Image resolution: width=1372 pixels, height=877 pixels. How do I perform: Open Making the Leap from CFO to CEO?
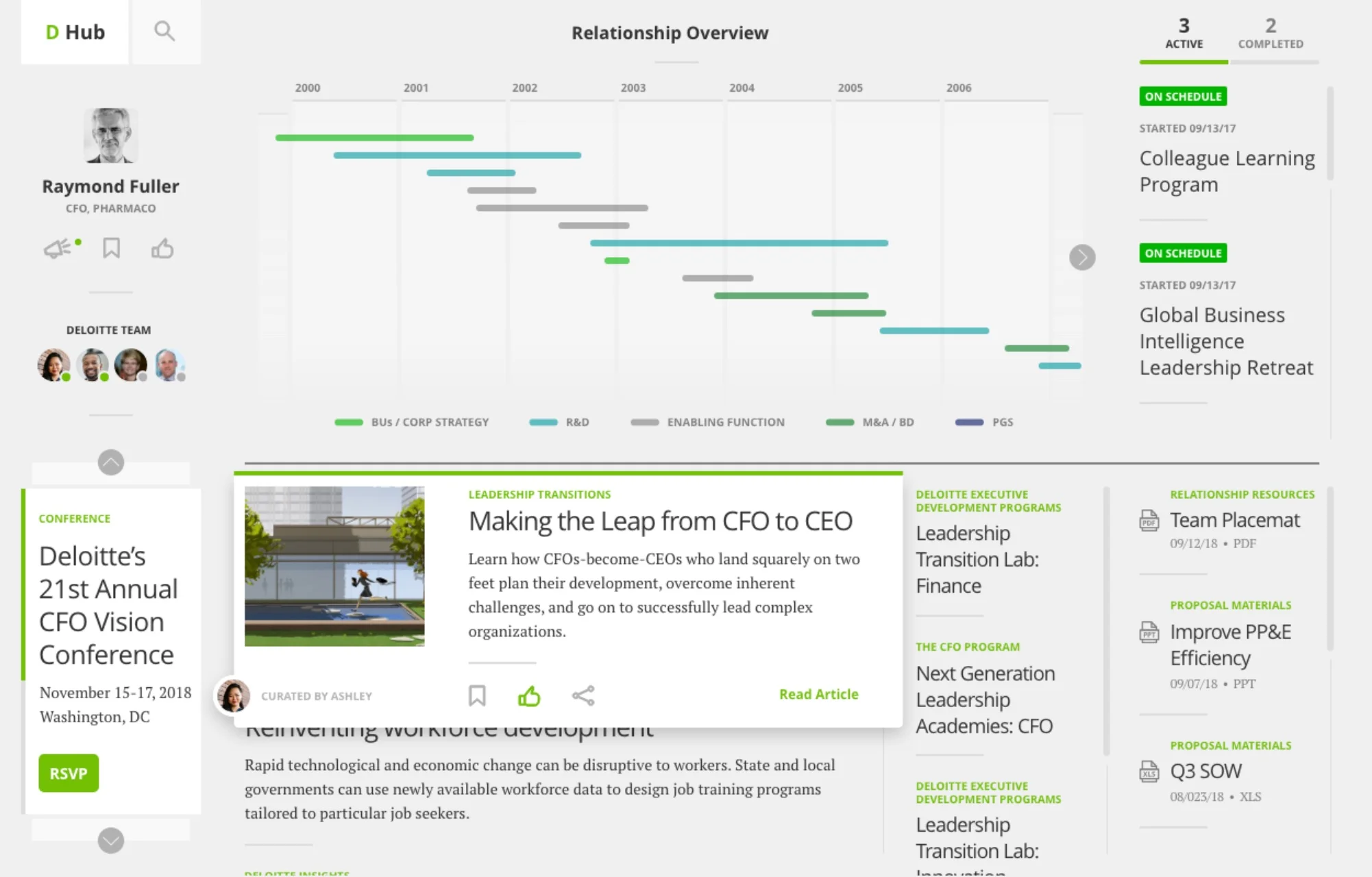(x=661, y=521)
